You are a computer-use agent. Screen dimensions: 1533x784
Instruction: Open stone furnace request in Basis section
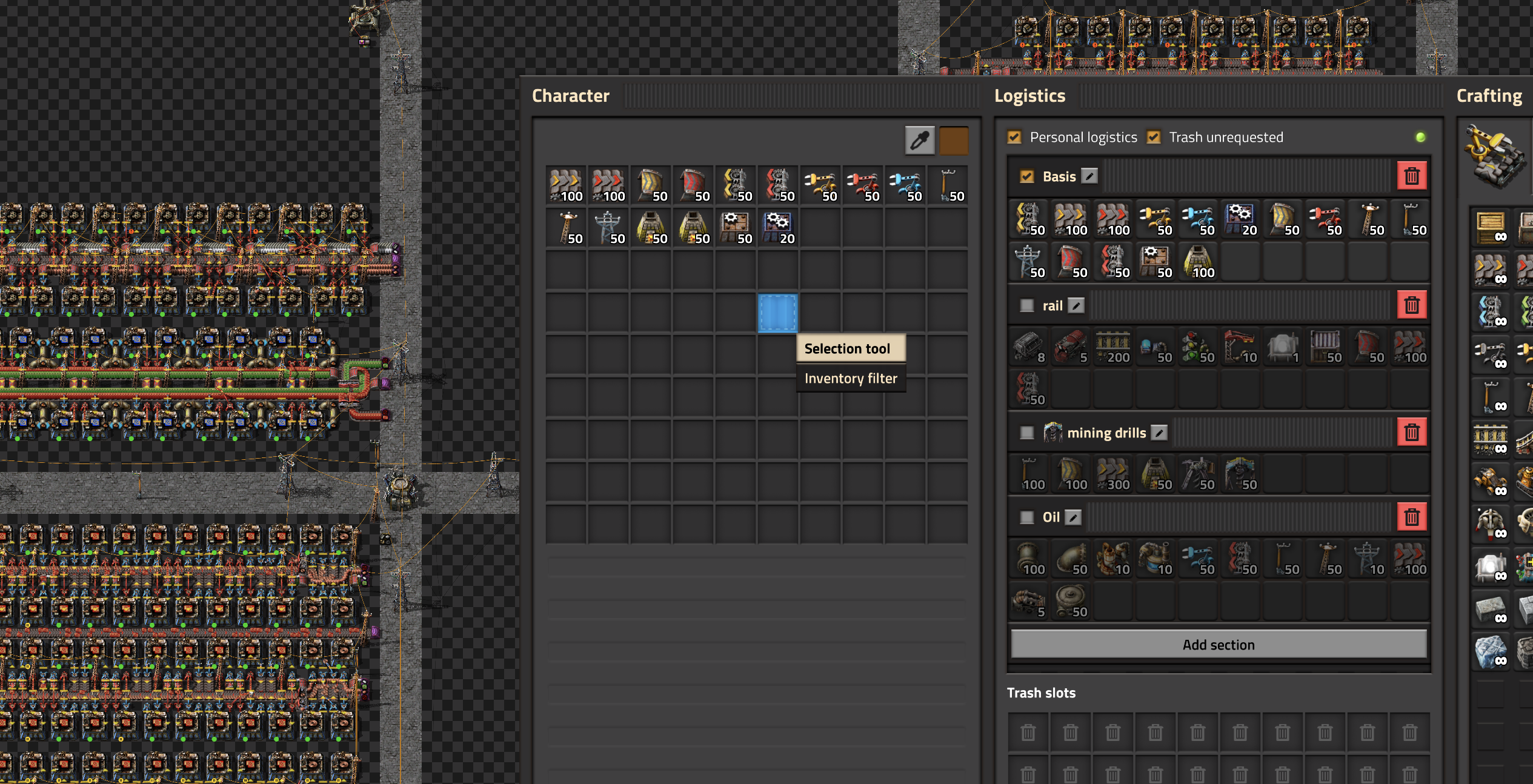[1198, 261]
